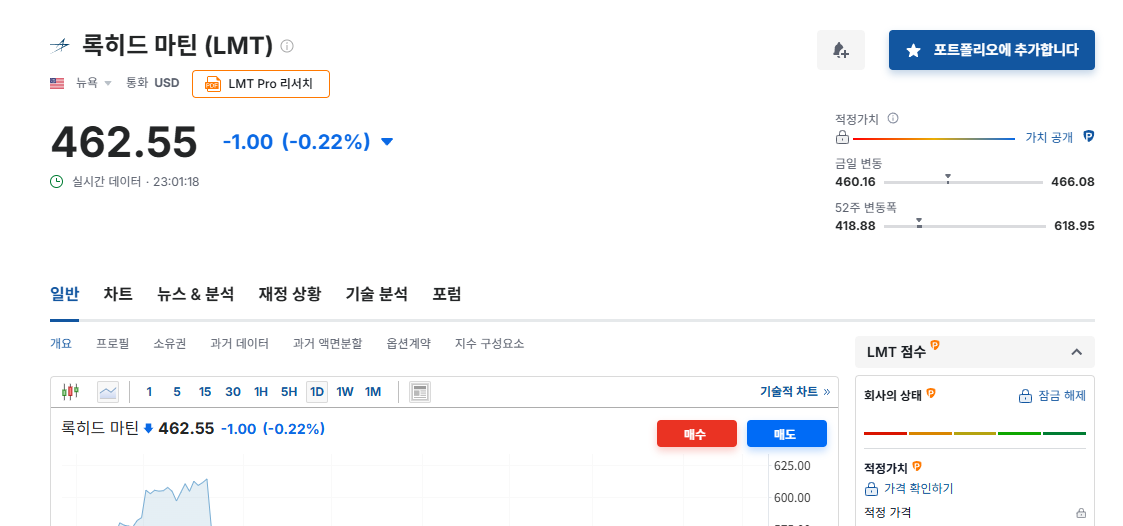Click the Lockheed Martin logo icon

[59, 47]
